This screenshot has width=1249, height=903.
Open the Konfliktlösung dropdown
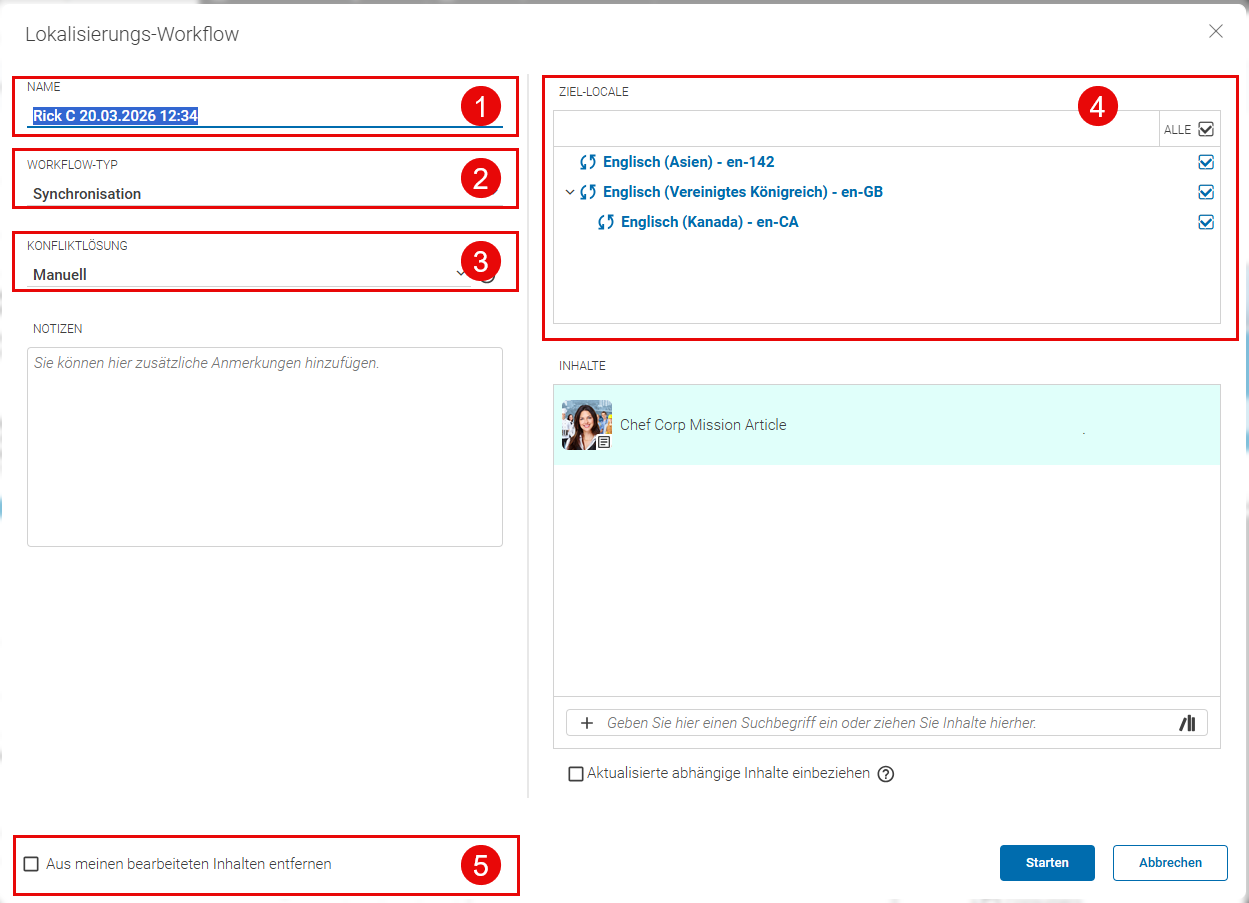[x=250, y=274]
